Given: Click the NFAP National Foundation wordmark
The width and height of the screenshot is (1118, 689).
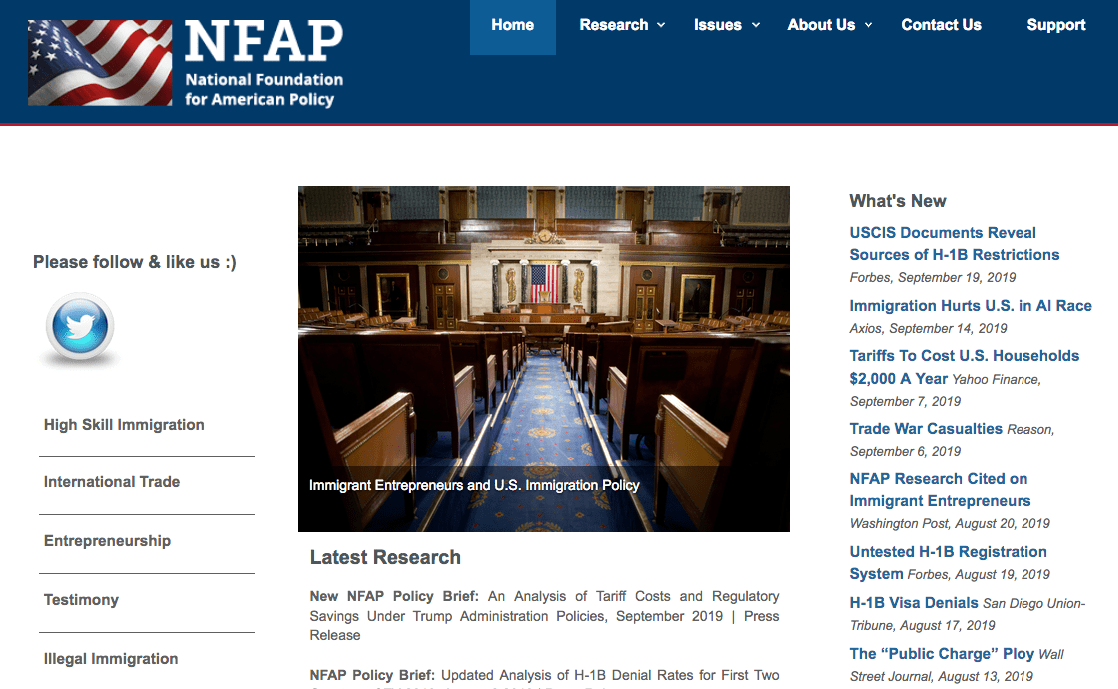Looking at the screenshot, I should 264,63.
